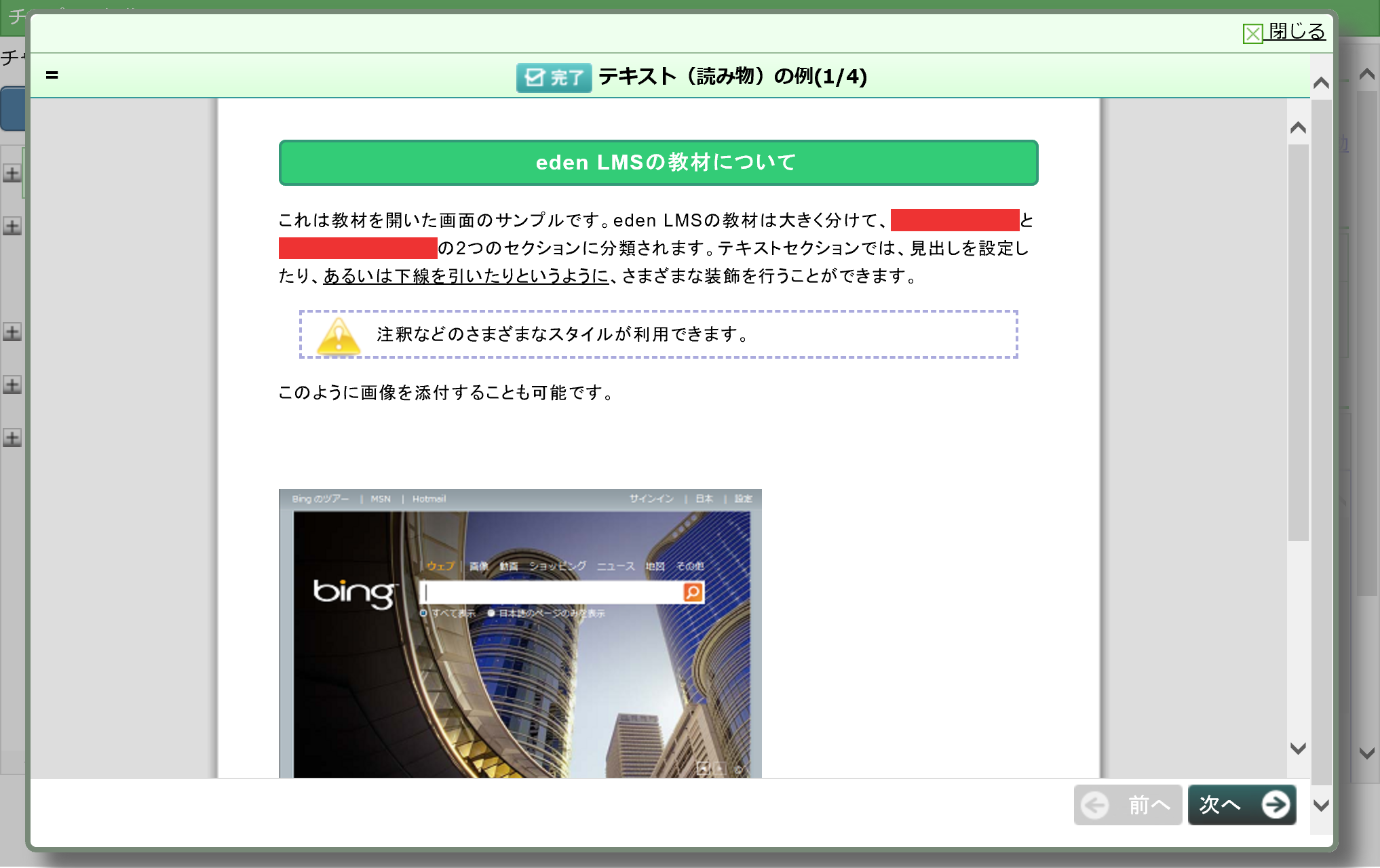Click the left arrow icon on 前へ button
Image resolution: width=1380 pixels, height=868 pixels.
coord(1094,806)
